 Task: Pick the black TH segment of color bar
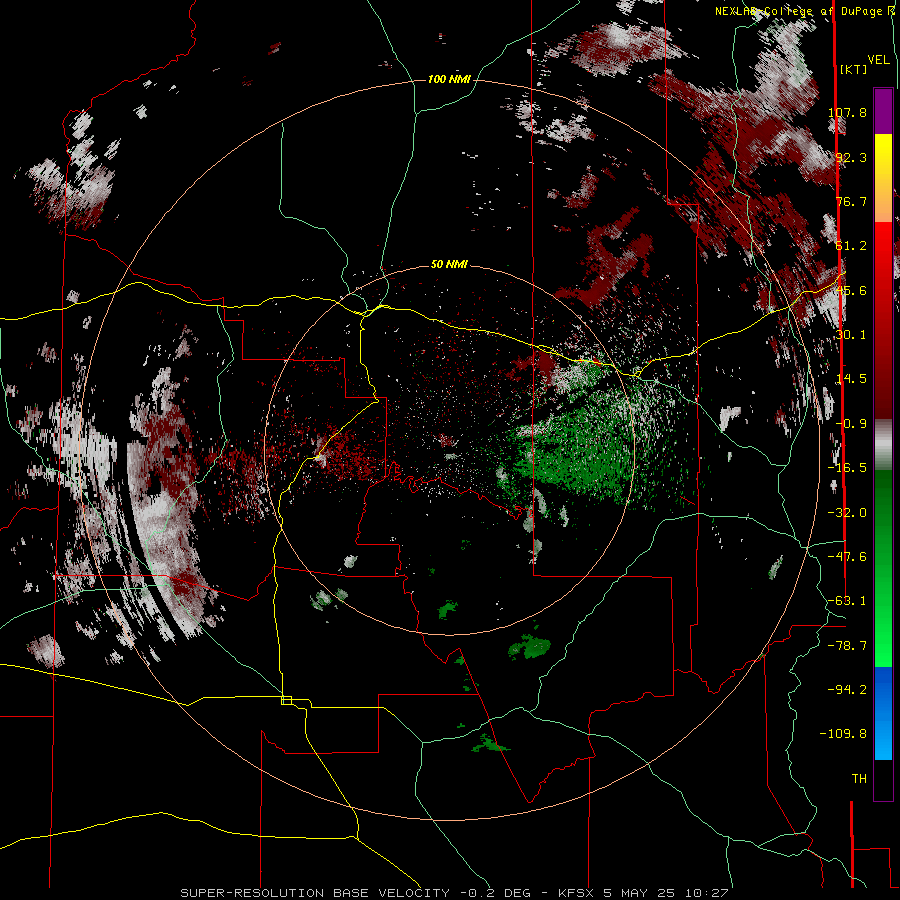[x=883, y=779]
